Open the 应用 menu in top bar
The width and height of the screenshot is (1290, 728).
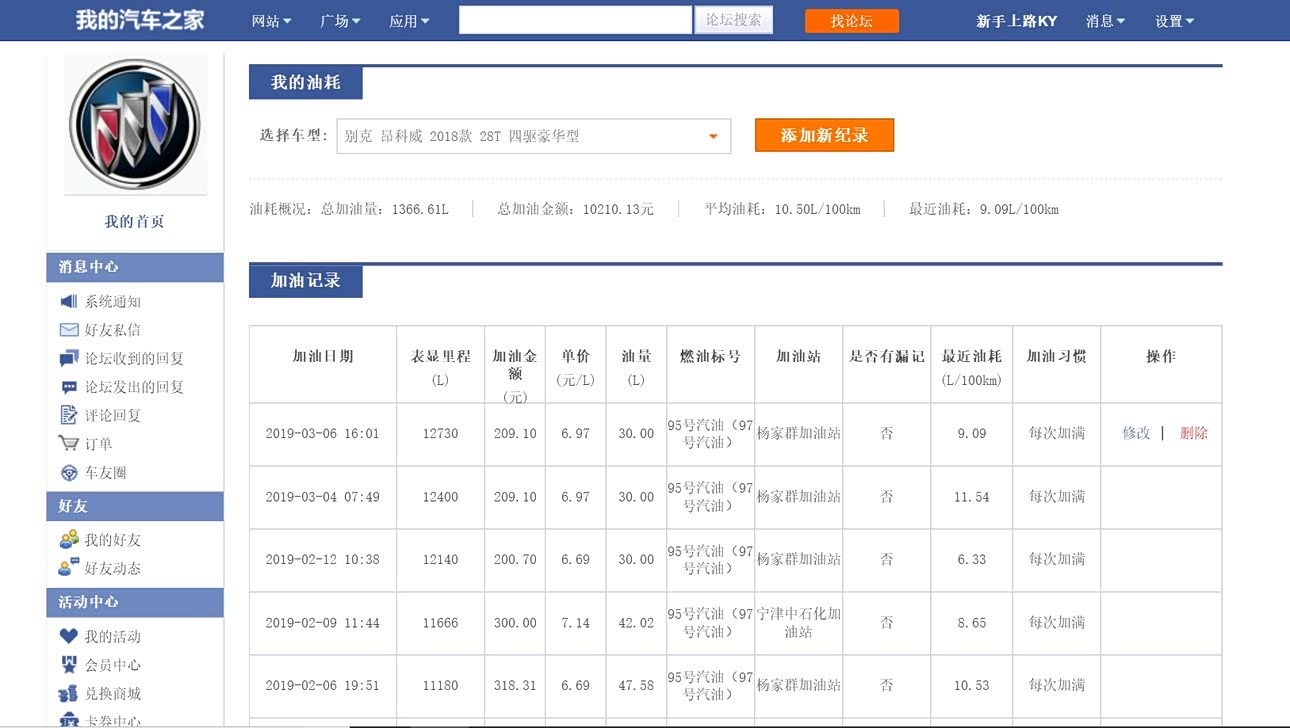point(409,21)
